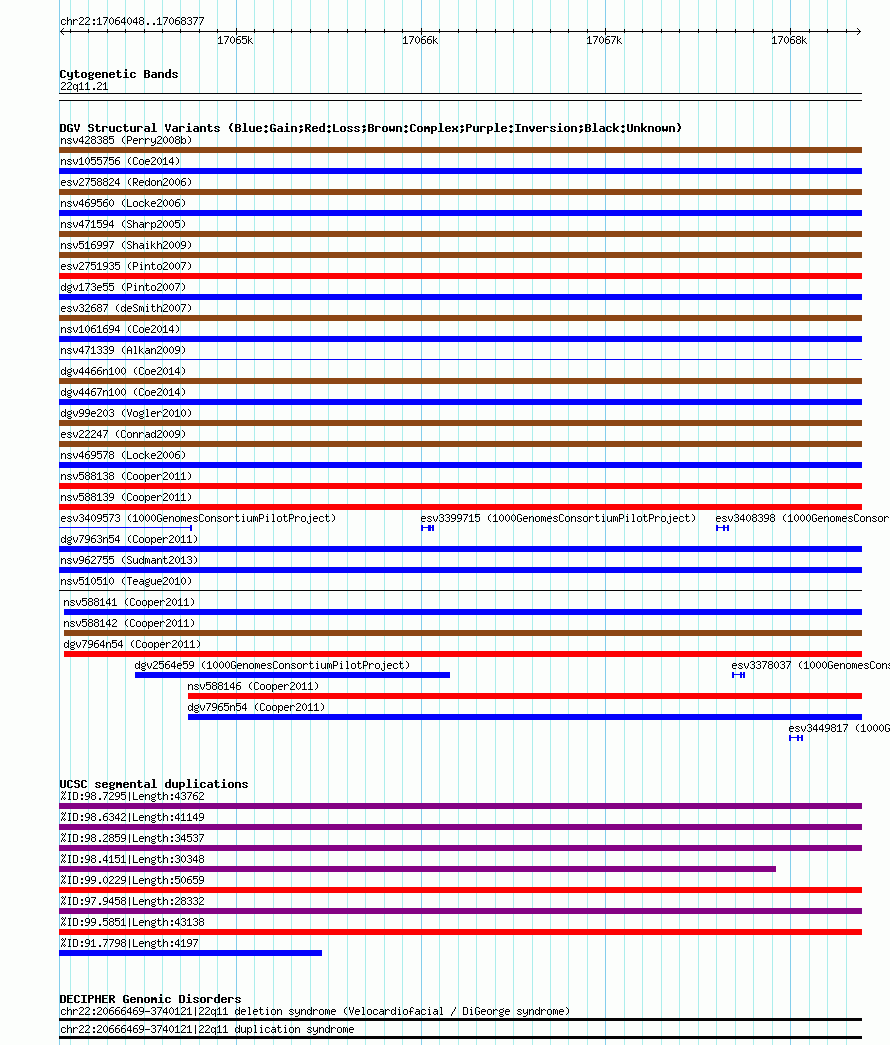
Task: Click the UCSC segmental duplications track title
Action: [x=154, y=784]
